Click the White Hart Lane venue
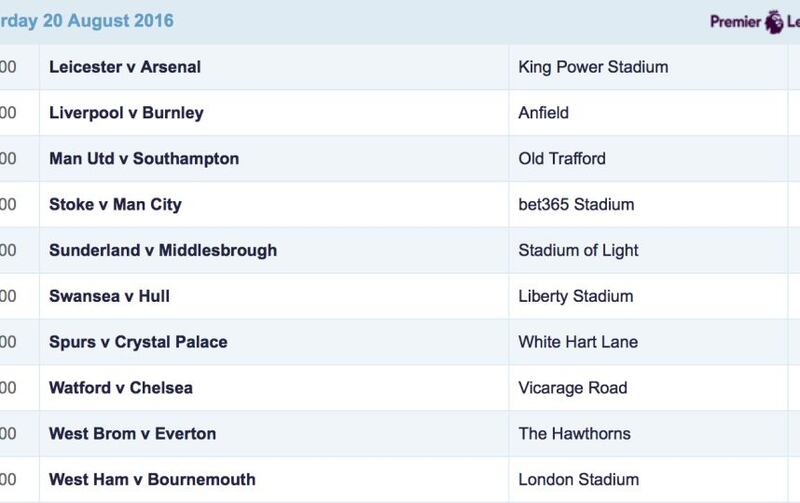The width and height of the screenshot is (800, 503). coord(578,342)
